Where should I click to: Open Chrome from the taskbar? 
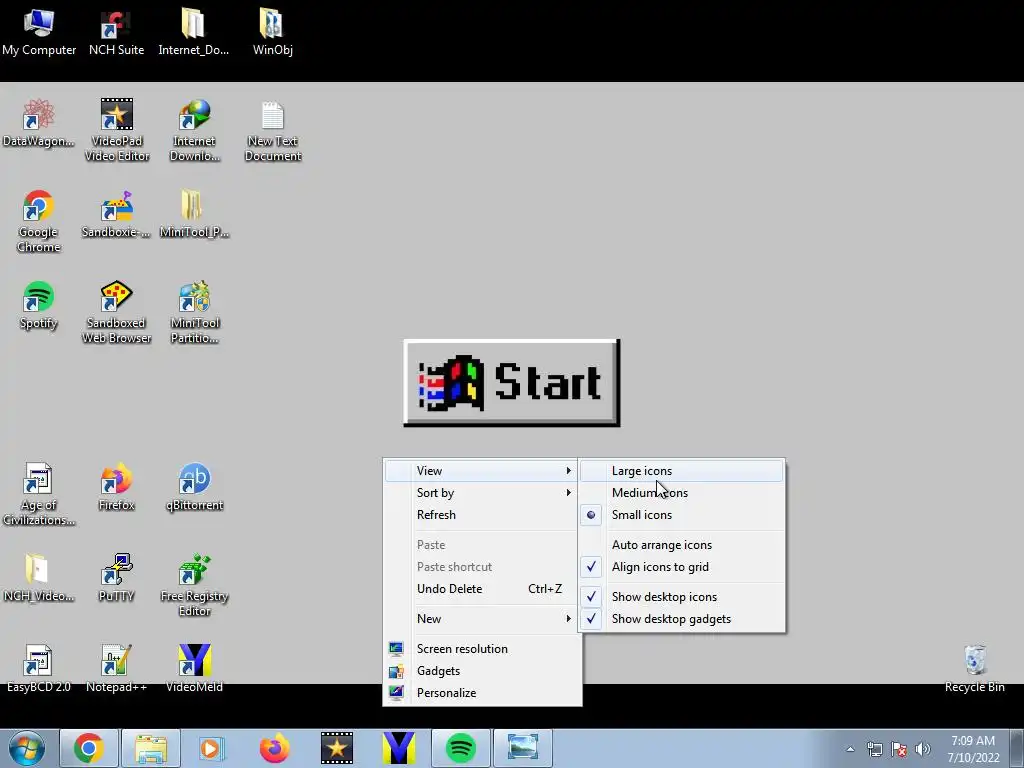(x=89, y=748)
